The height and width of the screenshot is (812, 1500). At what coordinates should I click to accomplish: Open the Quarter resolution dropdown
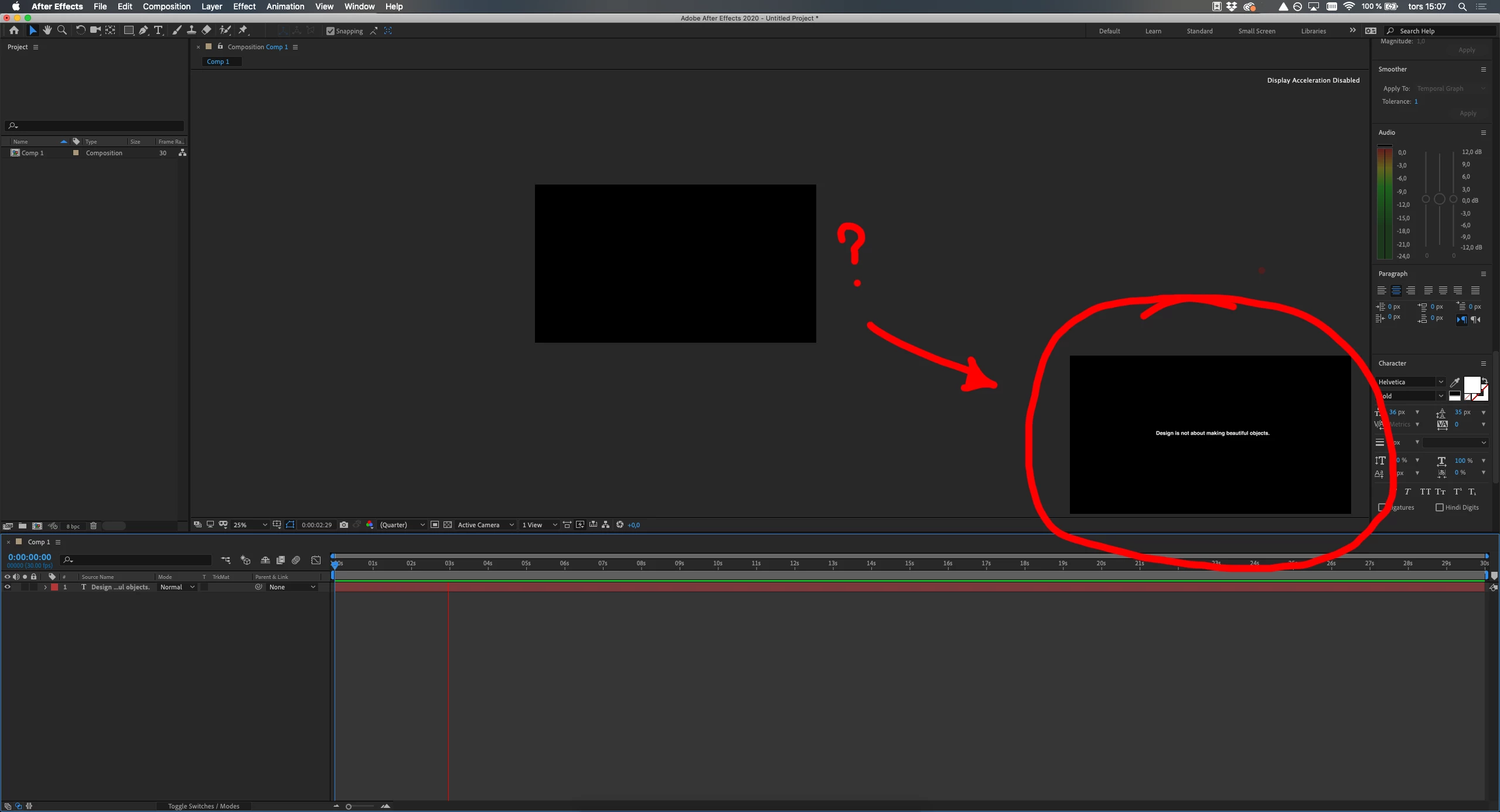point(402,525)
